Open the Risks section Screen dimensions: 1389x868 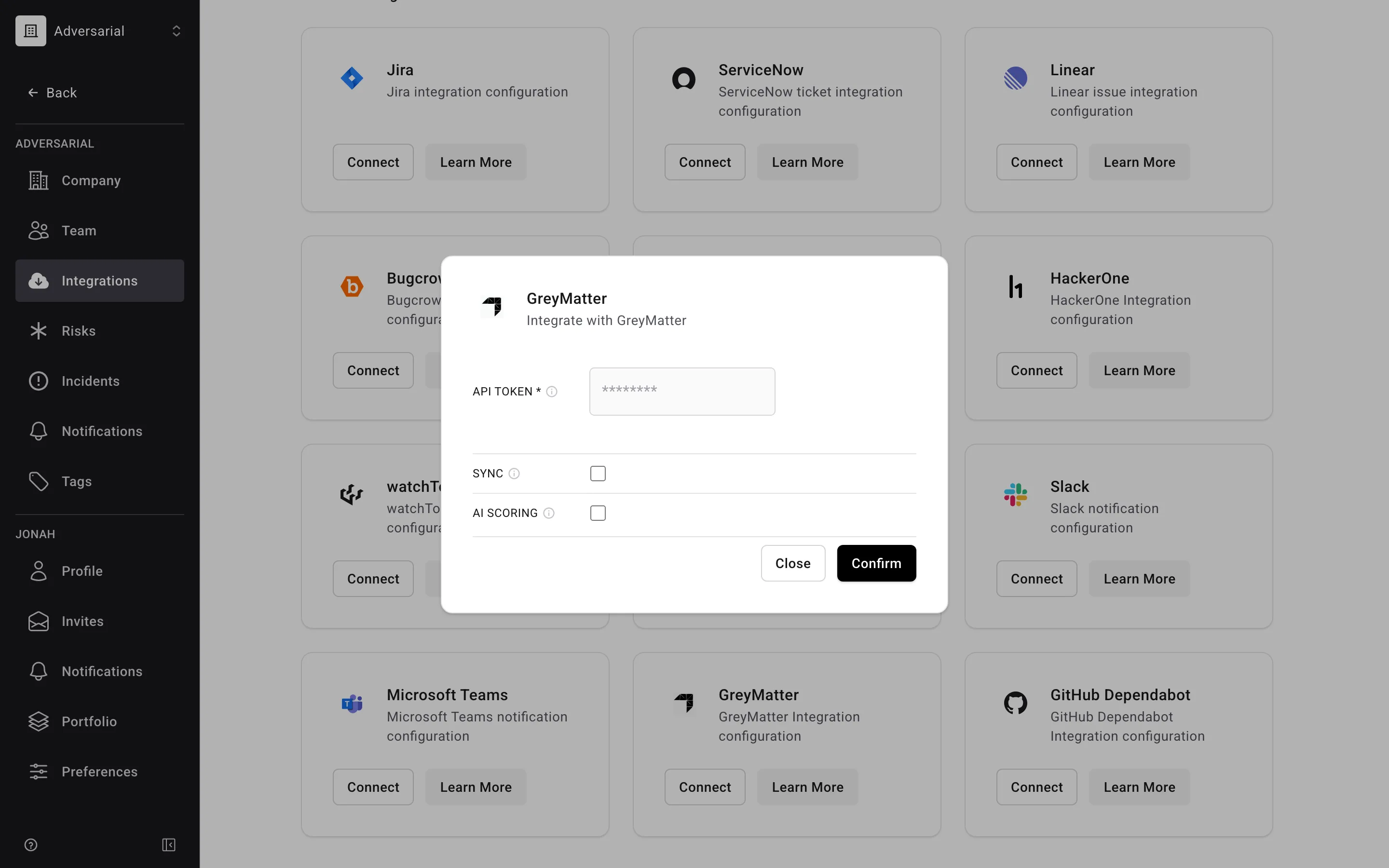[x=99, y=331]
